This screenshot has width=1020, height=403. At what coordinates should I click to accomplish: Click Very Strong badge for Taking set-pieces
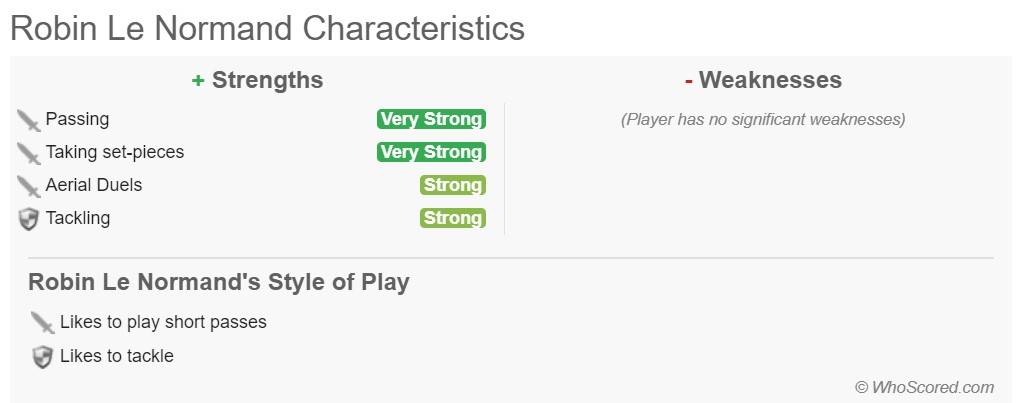coord(431,152)
